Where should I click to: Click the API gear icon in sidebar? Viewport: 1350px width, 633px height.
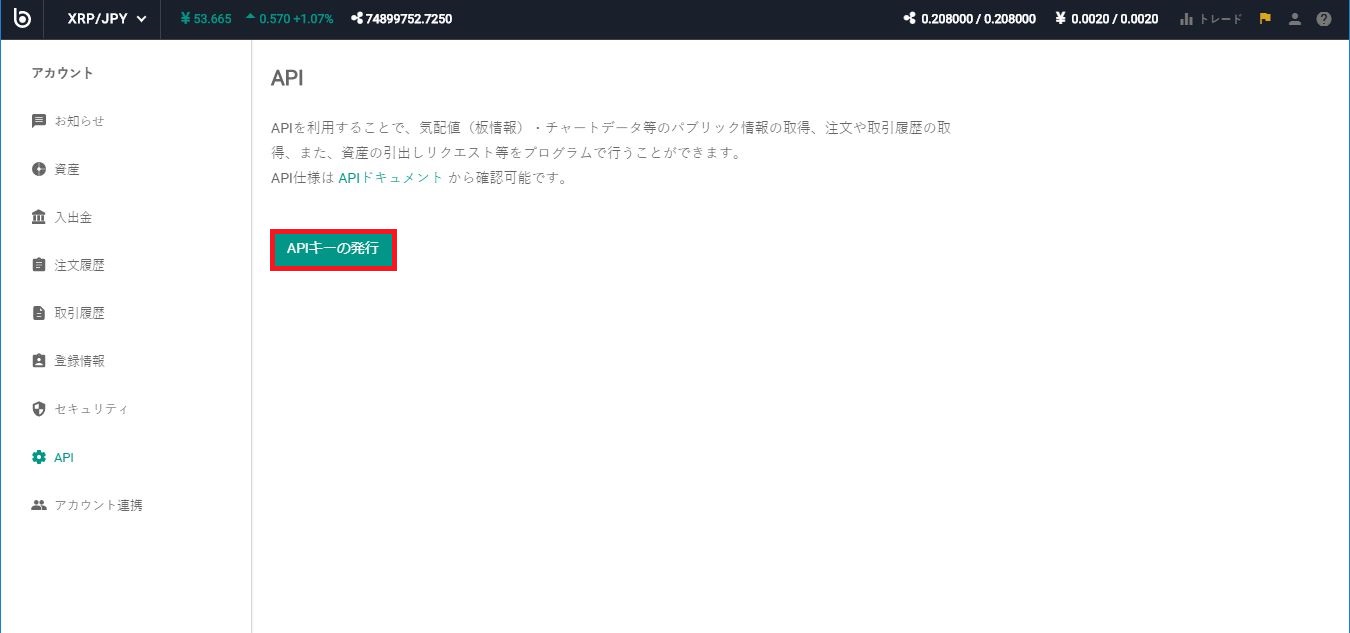pos(38,456)
